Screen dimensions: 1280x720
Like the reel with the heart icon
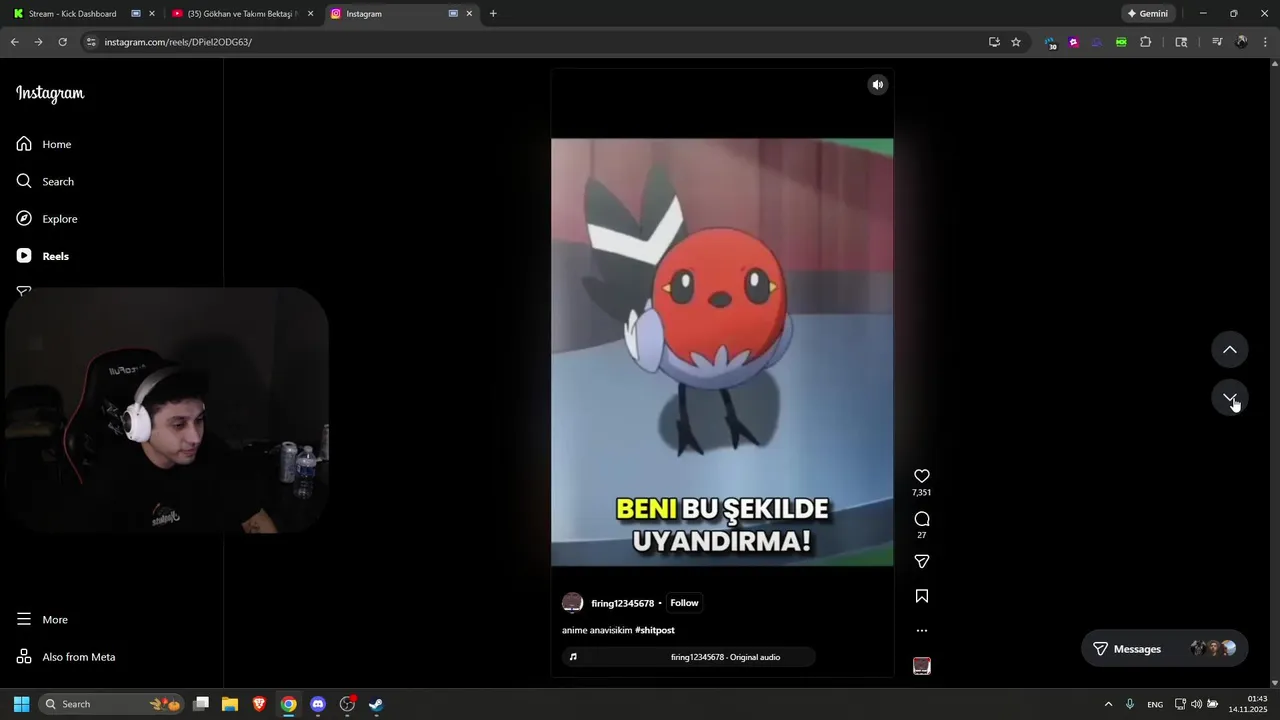(x=922, y=476)
